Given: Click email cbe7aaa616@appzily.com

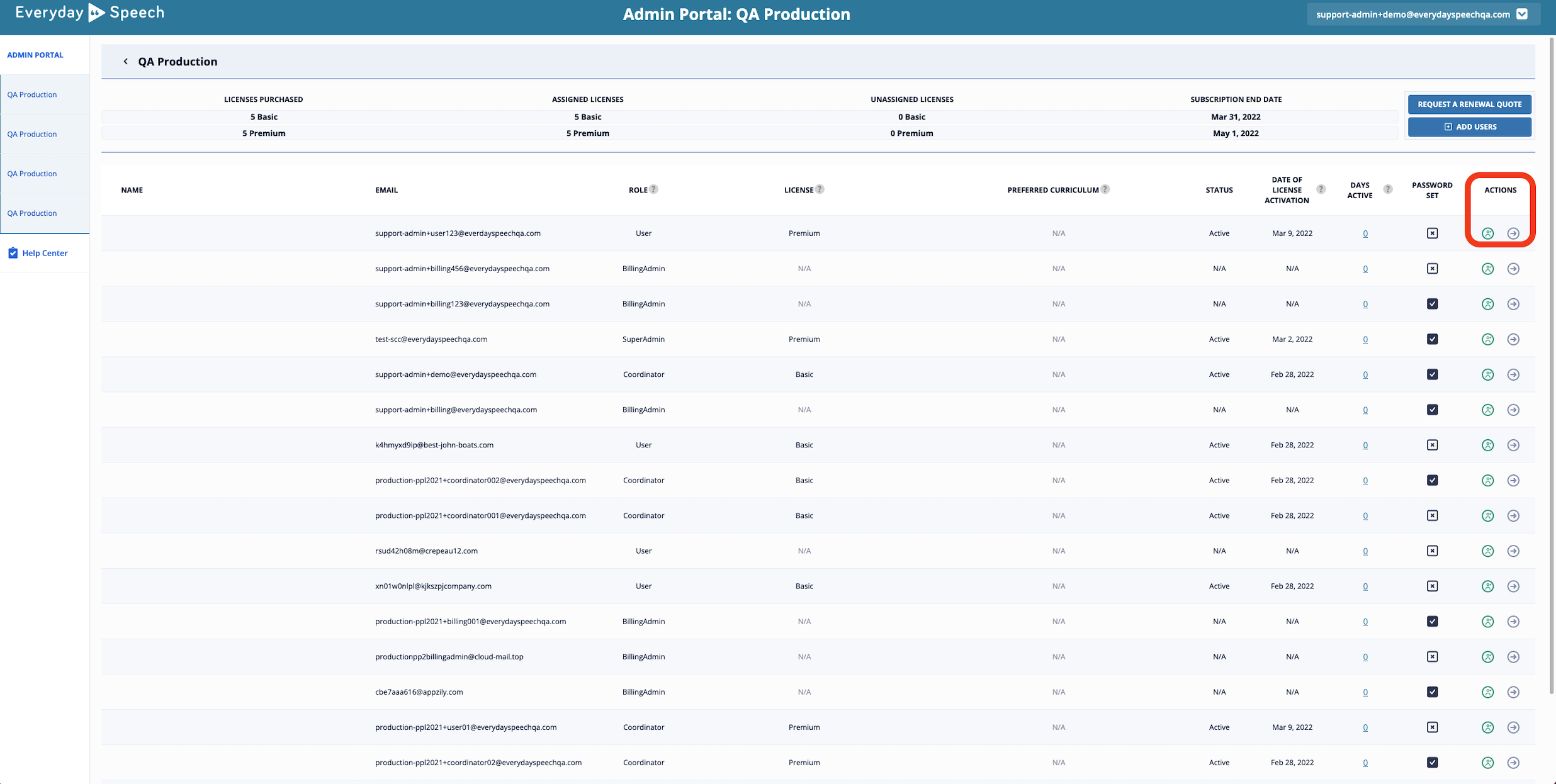Looking at the screenshot, I should (x=419, y=692).
